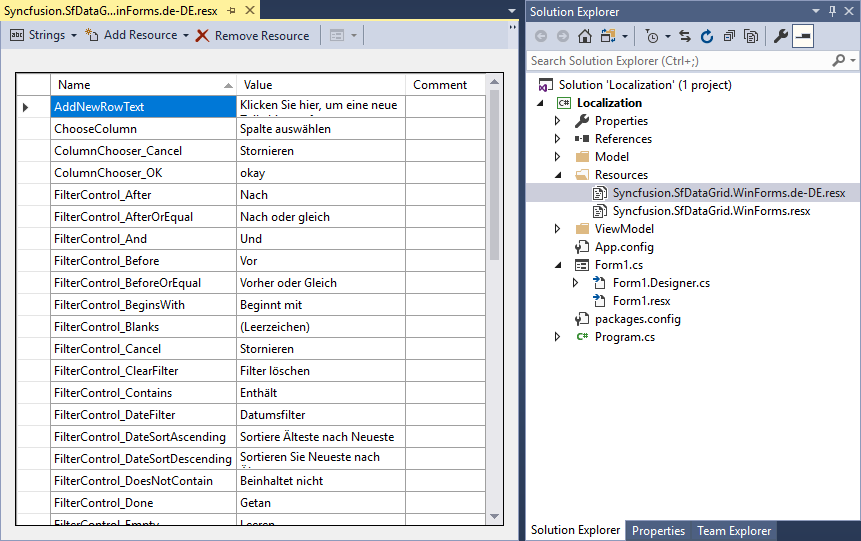This screenshot has height=541, width=861.
Task: Pin the de-DE.resx document tab
Action: [x=232, y=10]
